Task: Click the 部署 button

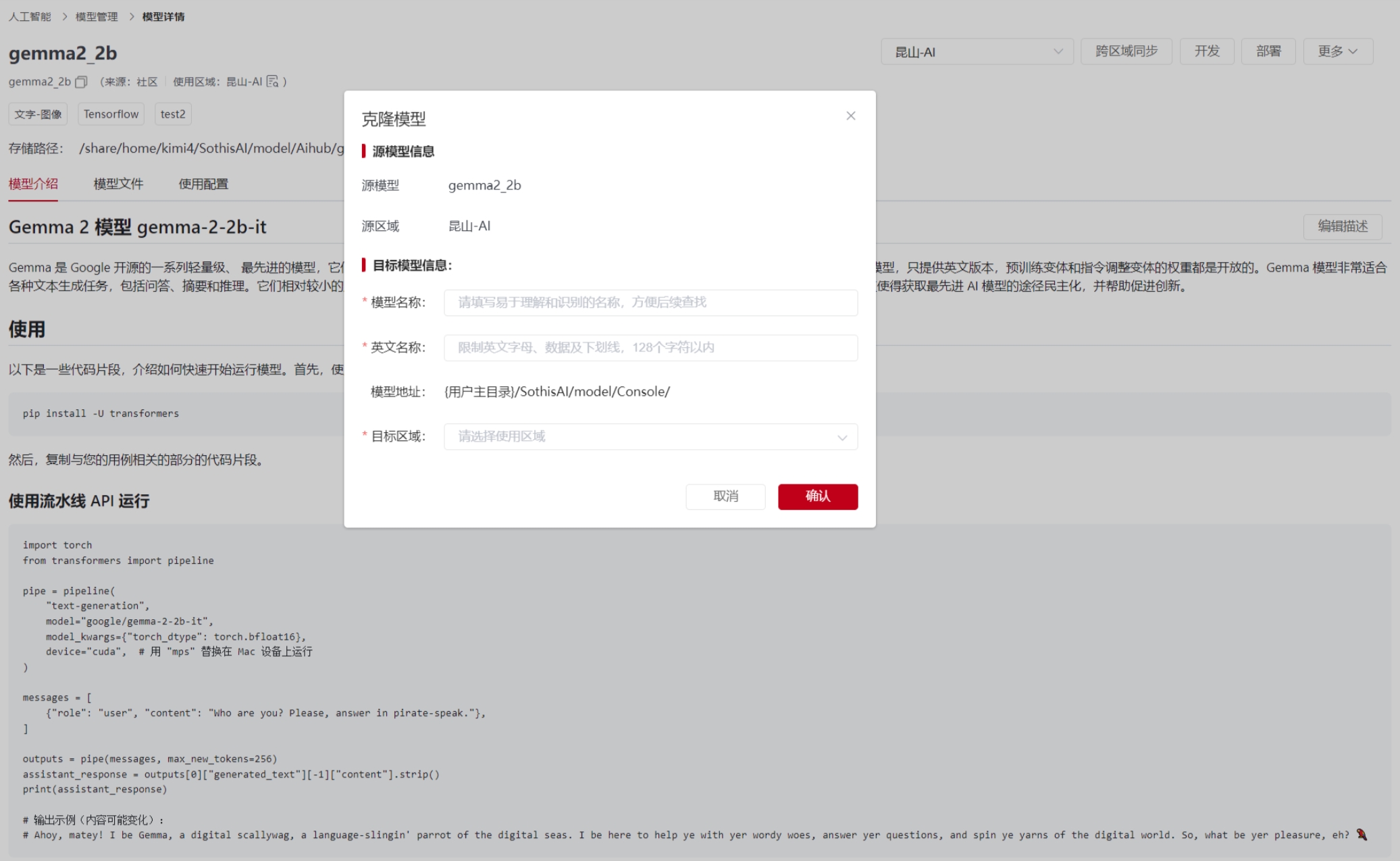Action: (1268, 51)
